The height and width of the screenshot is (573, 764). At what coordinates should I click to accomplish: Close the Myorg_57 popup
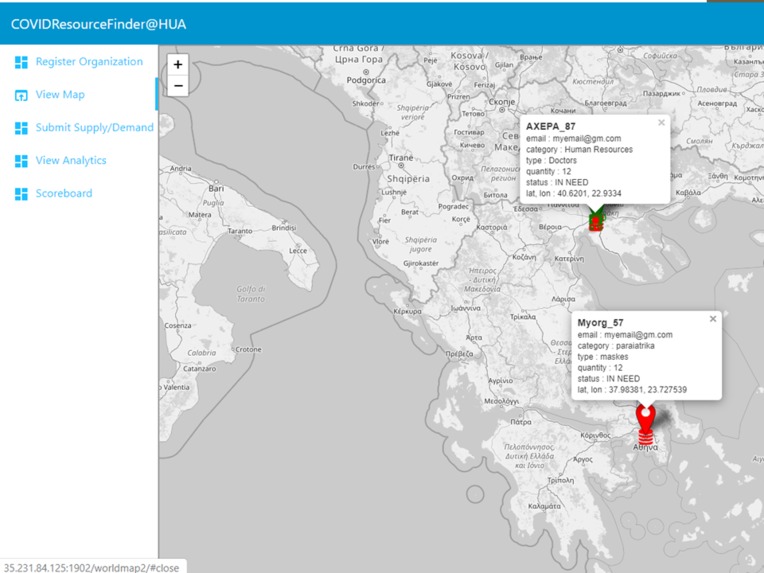(x=713, y=319)
